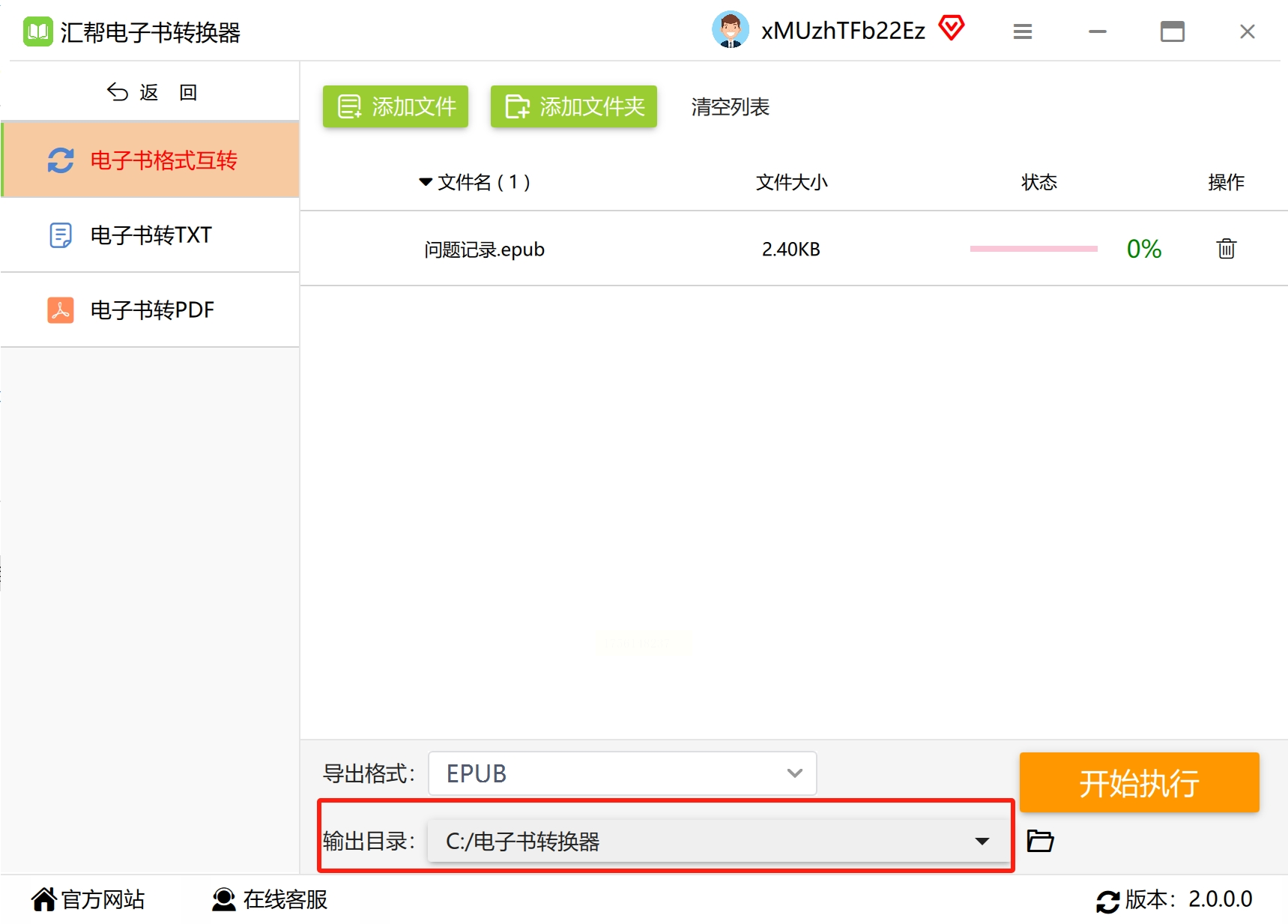1288x924 pixels.
Task: Click the red VIP diamond badge
Action: coord(952,28)
